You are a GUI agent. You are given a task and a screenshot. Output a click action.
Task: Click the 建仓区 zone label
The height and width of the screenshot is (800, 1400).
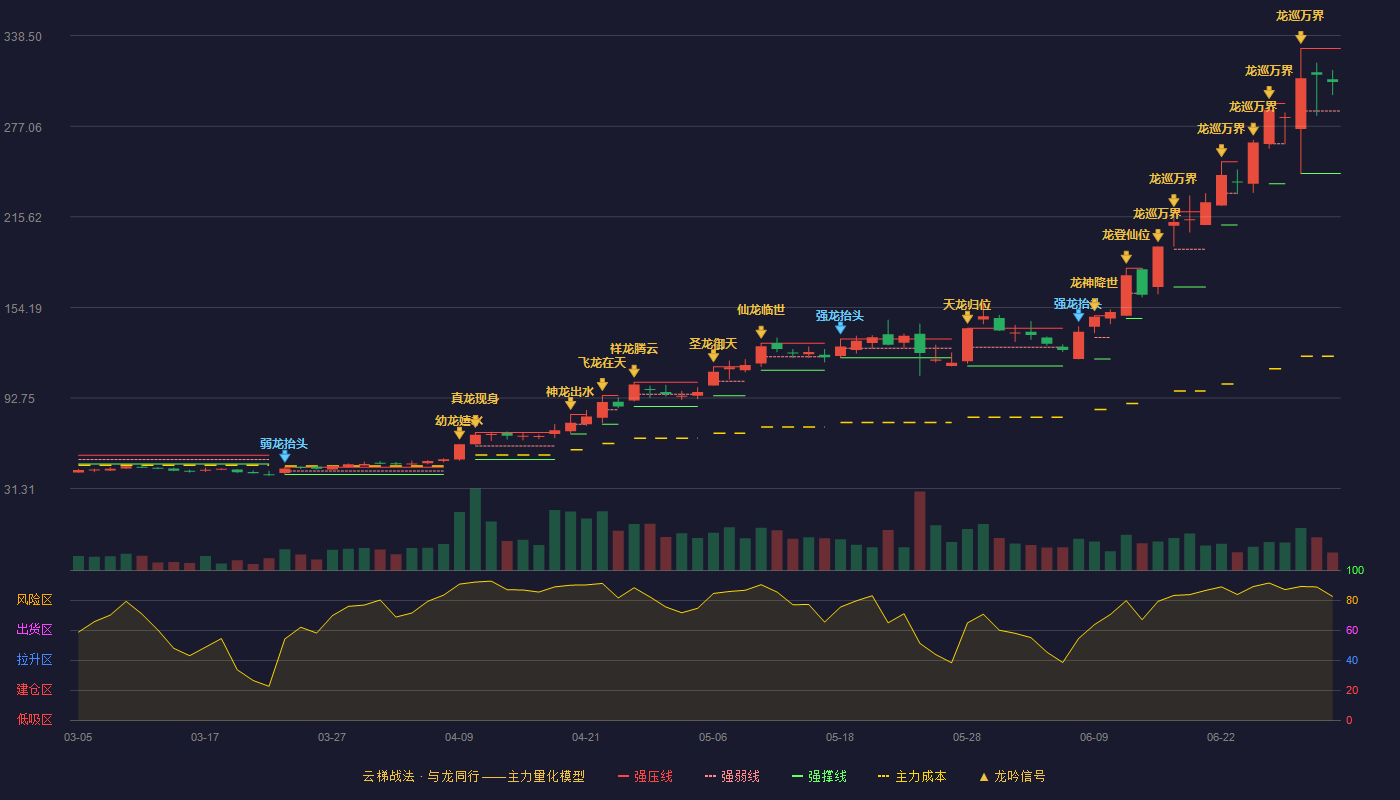click(x=35, y=690)
